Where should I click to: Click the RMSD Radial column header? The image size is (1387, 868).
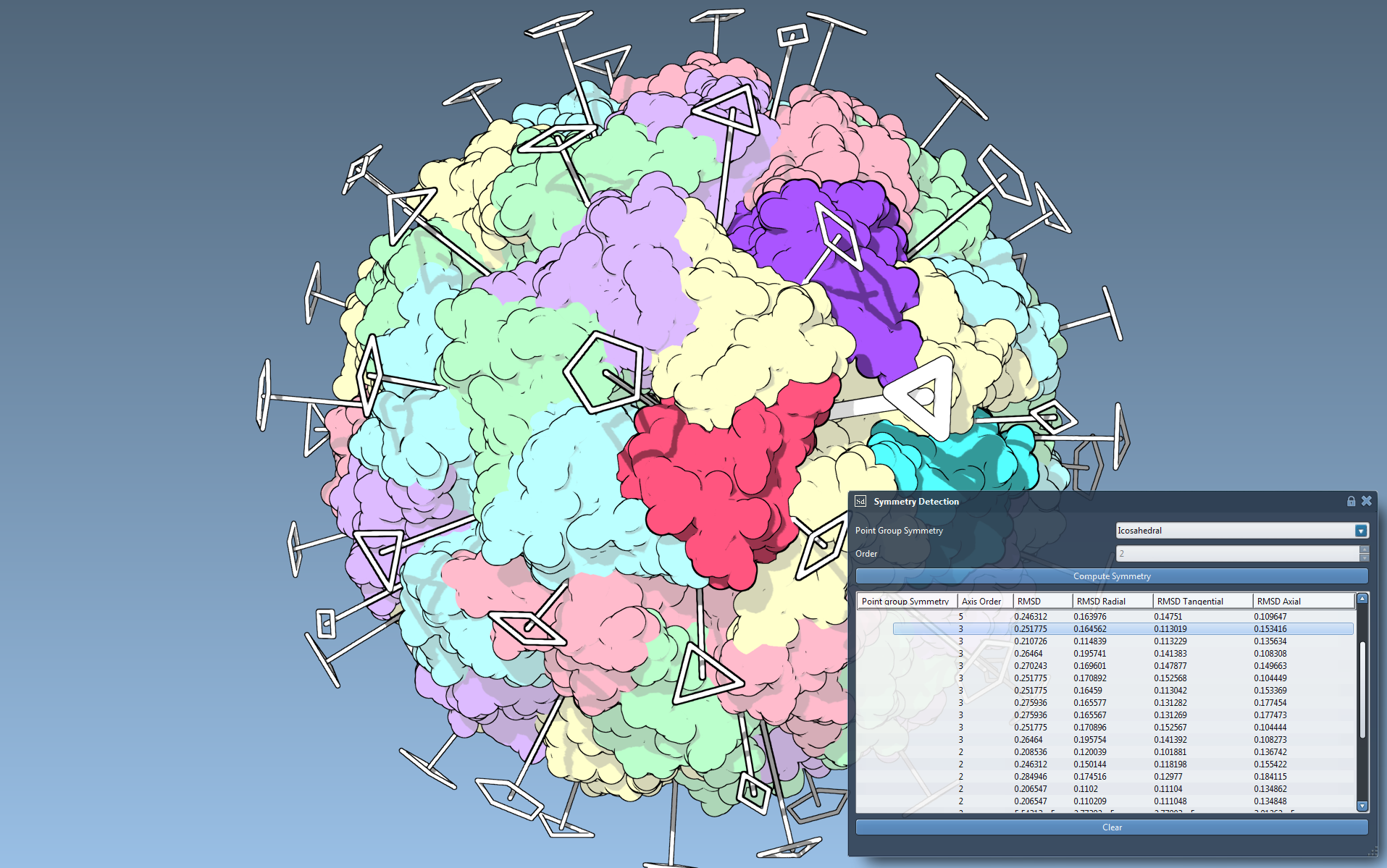tap(1101, 601)
